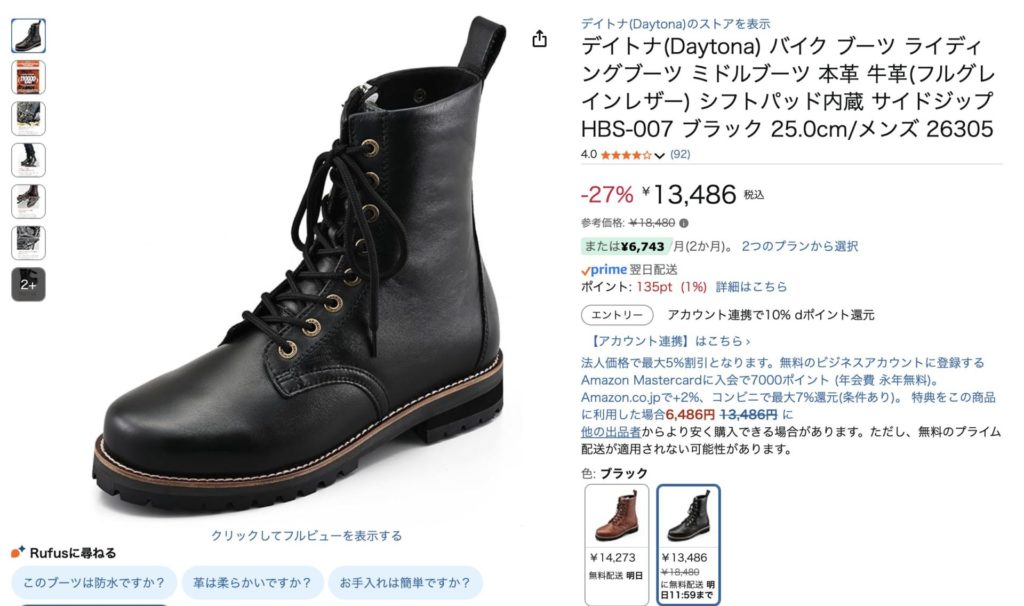Click the Rufus sparkle icon
Screen dimensions: 1024x606
[x=18, y=552]
